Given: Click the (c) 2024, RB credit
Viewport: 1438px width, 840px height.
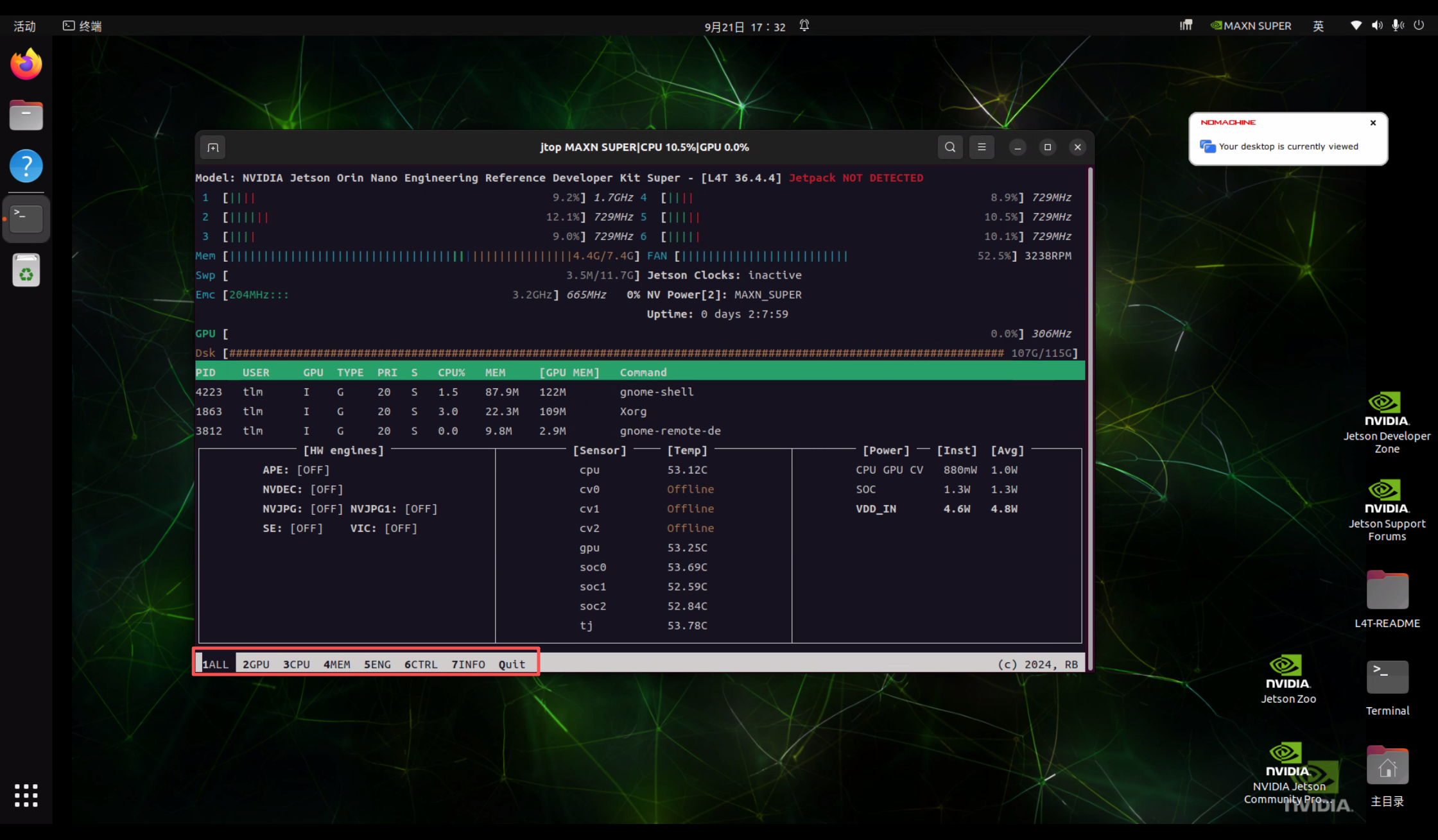Looking at the screenshot, I should click(1037, 664).
